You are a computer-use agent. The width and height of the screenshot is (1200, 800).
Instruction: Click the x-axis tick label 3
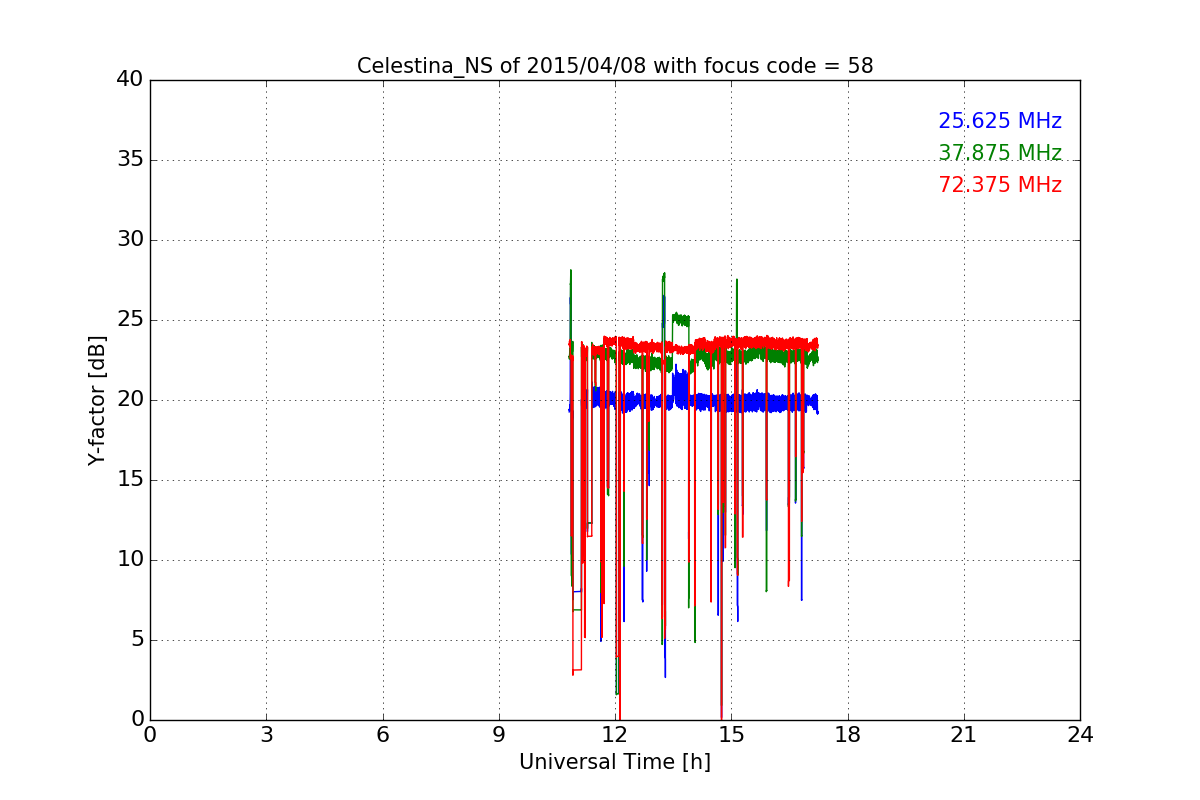[266, 735]
